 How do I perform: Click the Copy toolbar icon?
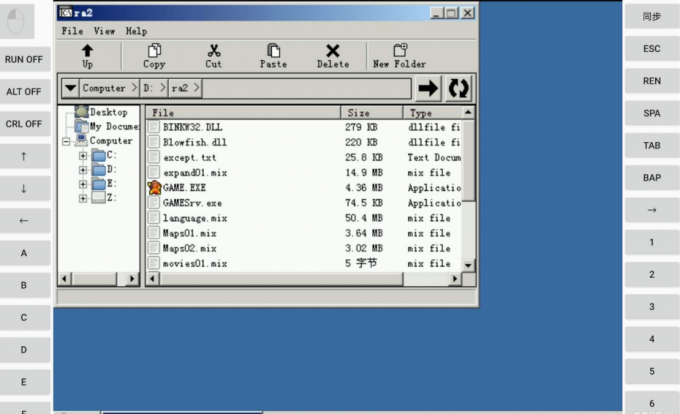coord(154,51)
